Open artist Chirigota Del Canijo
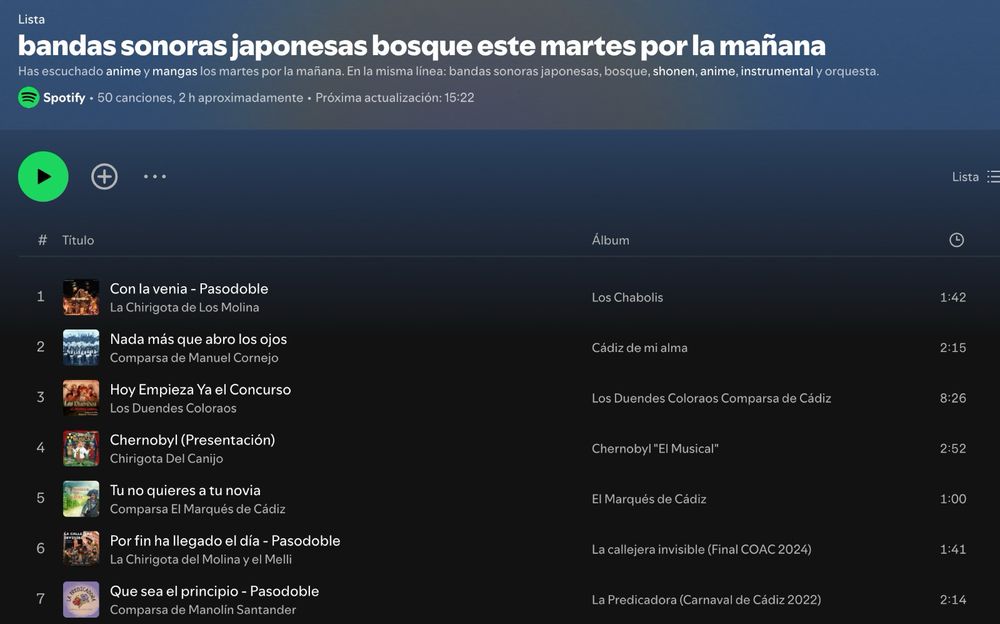The image size is (1000, 624). (x=166, y=458)
